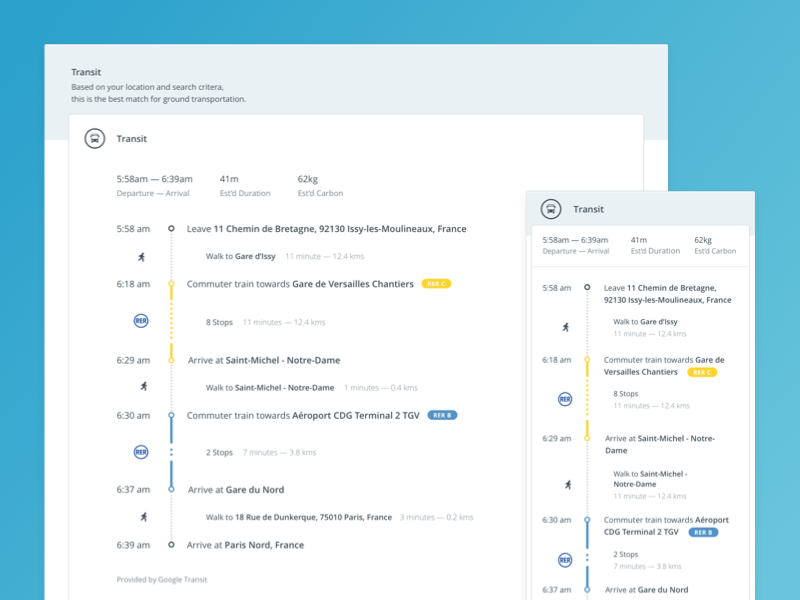Click the 62kg Est'd Carbon value in wide card
The width and height of the screenshot is (800, 600).
309,179
